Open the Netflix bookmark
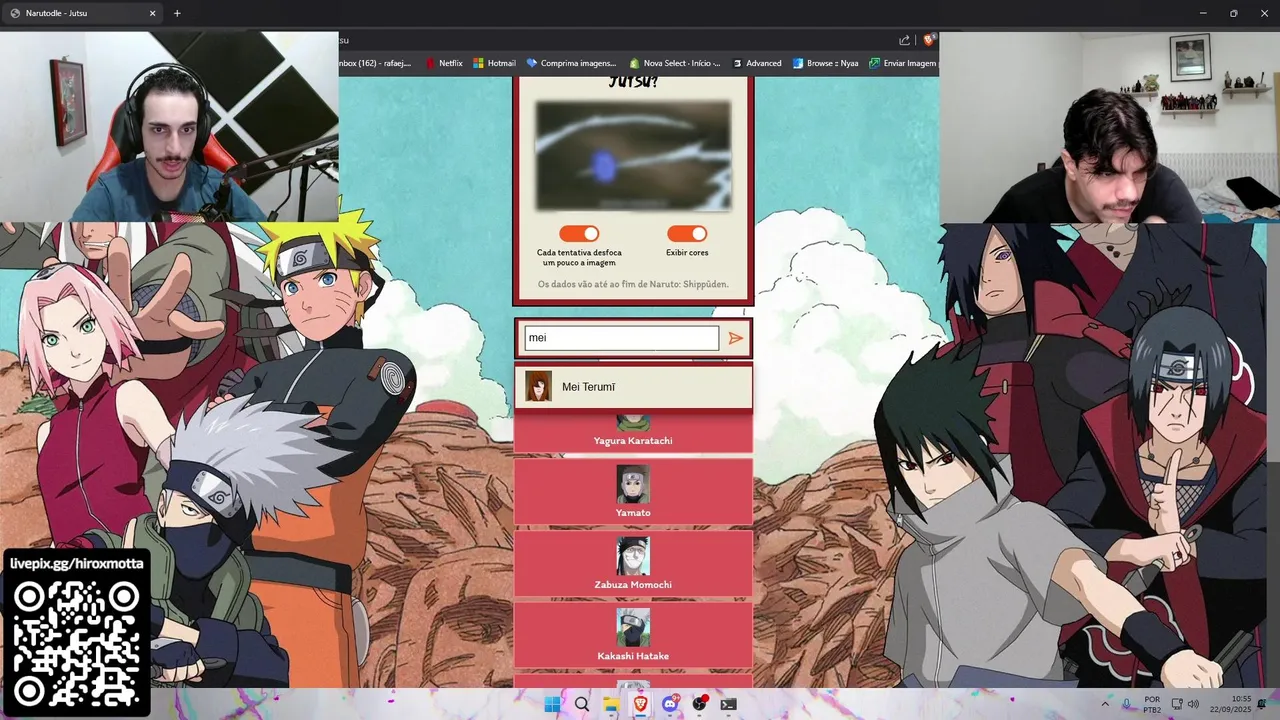This screenshot has width=1280, height=720. tap(444, 63)
